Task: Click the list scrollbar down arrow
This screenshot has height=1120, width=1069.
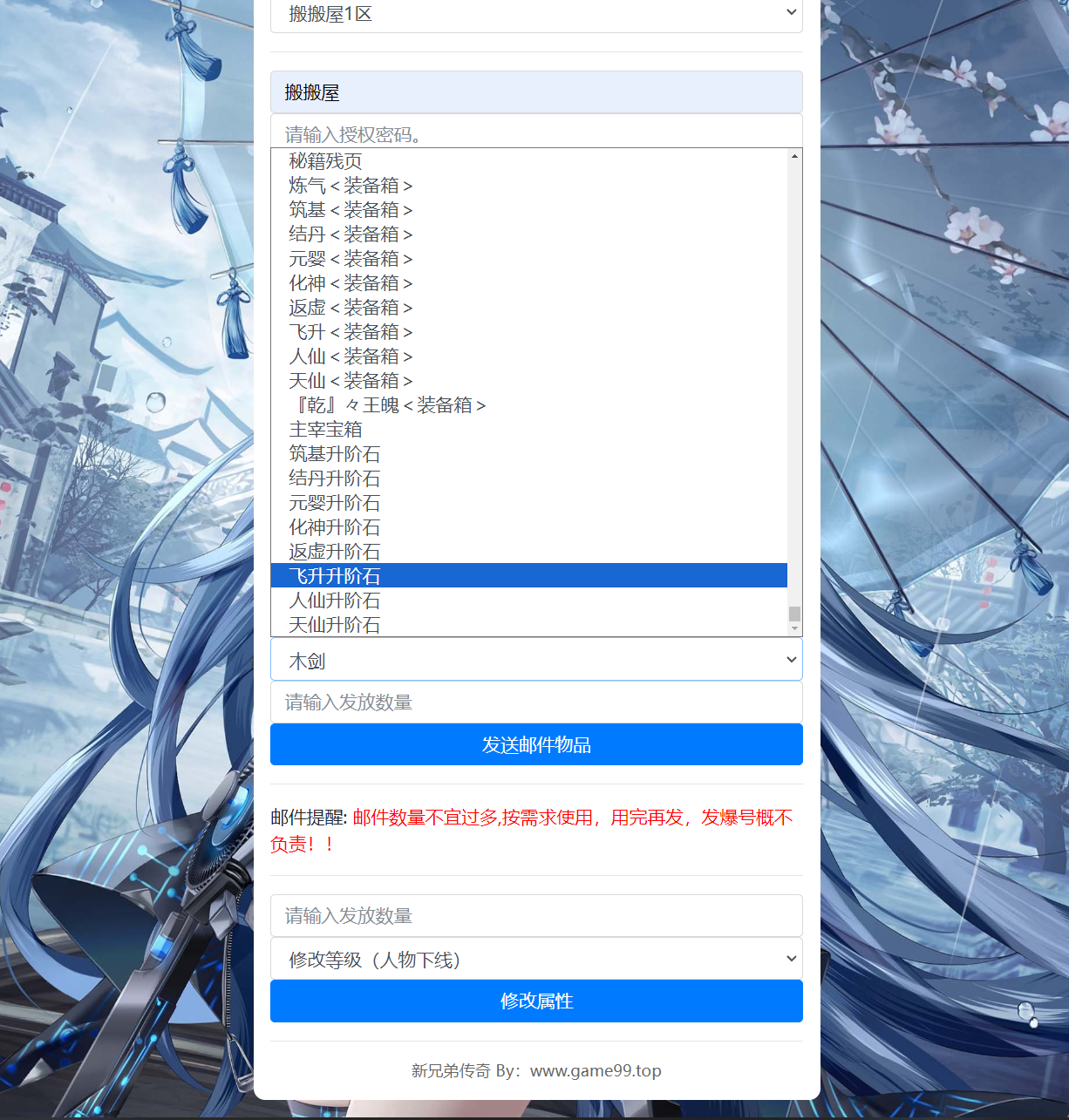Action: (x=794, y=628)
